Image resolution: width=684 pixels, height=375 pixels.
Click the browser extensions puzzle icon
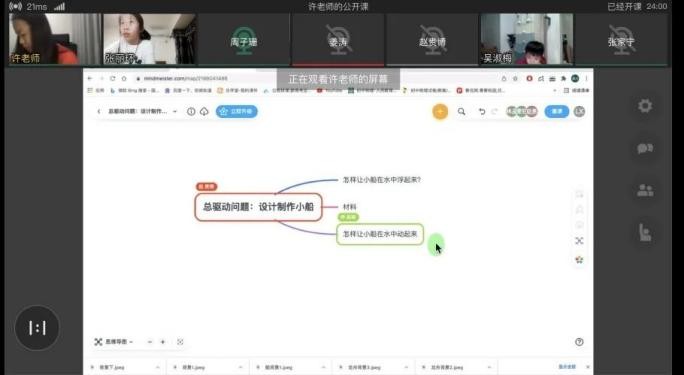click(564, 78)
